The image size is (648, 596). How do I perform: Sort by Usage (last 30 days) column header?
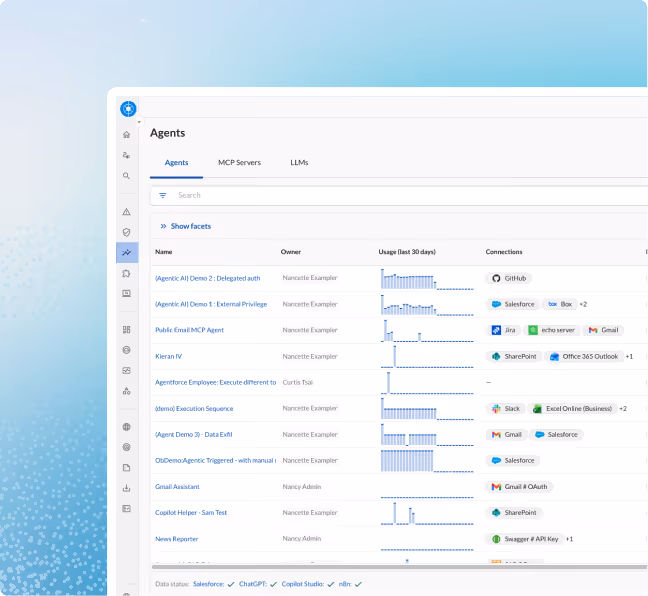pos(407,252)
